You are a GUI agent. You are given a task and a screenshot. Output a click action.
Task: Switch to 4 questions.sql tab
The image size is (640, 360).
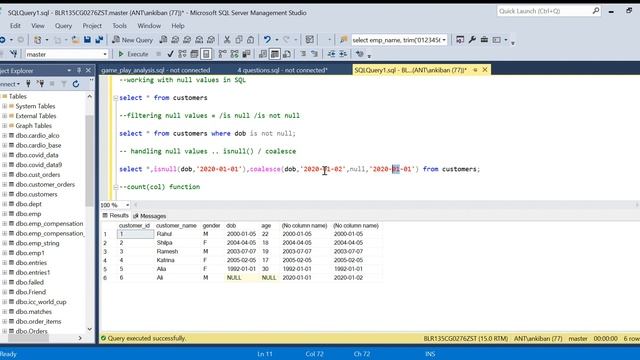tap(282, 70)
